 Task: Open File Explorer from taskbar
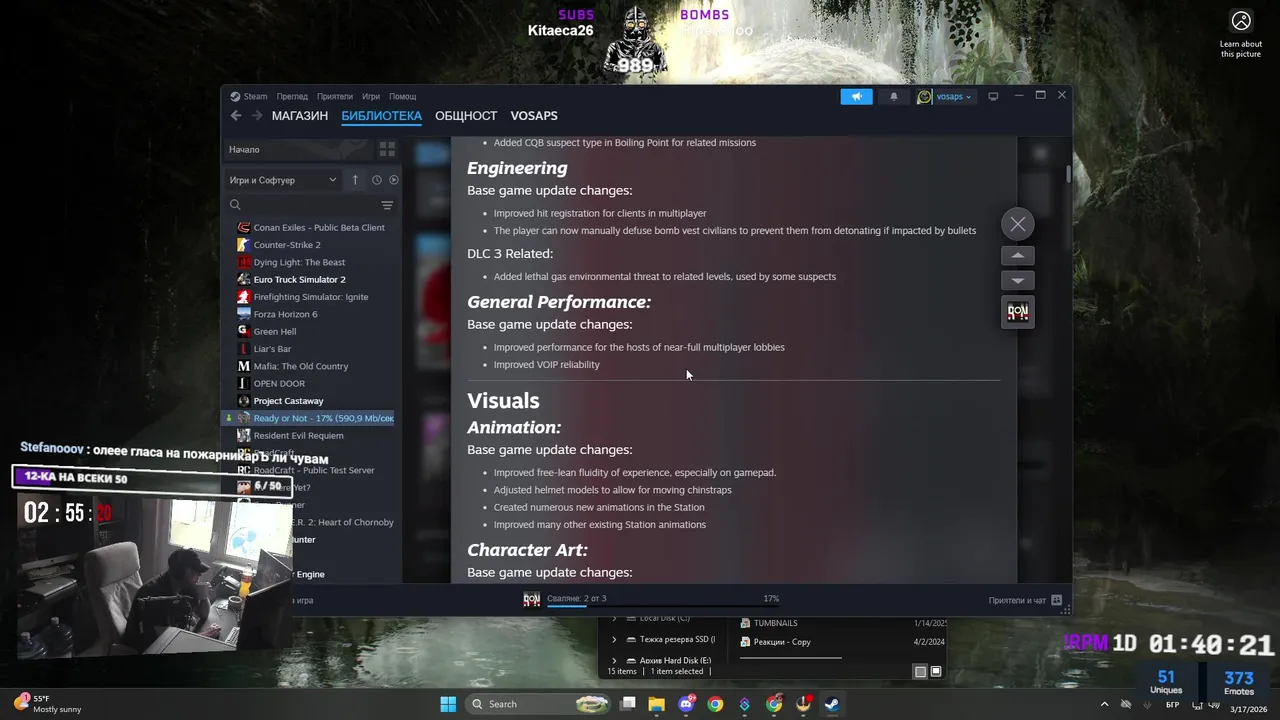tap(657, 704)
